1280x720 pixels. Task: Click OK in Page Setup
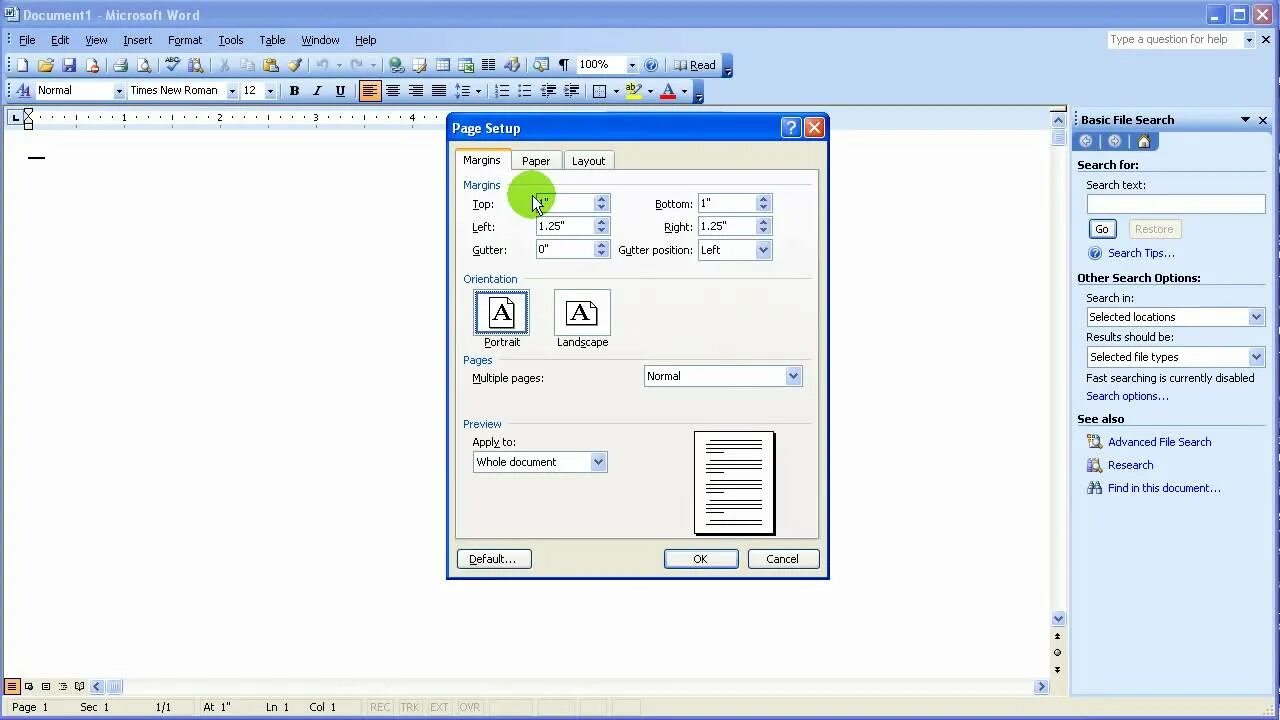pyautogui.click(x=701, y=559)
